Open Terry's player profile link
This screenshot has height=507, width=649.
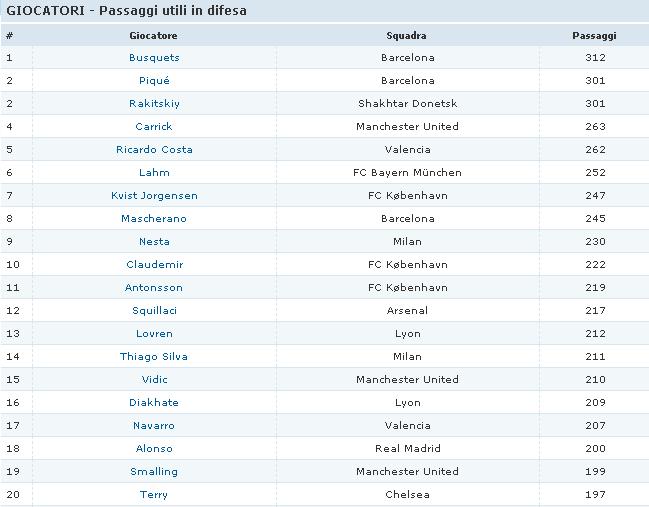[x=154, y=495]
